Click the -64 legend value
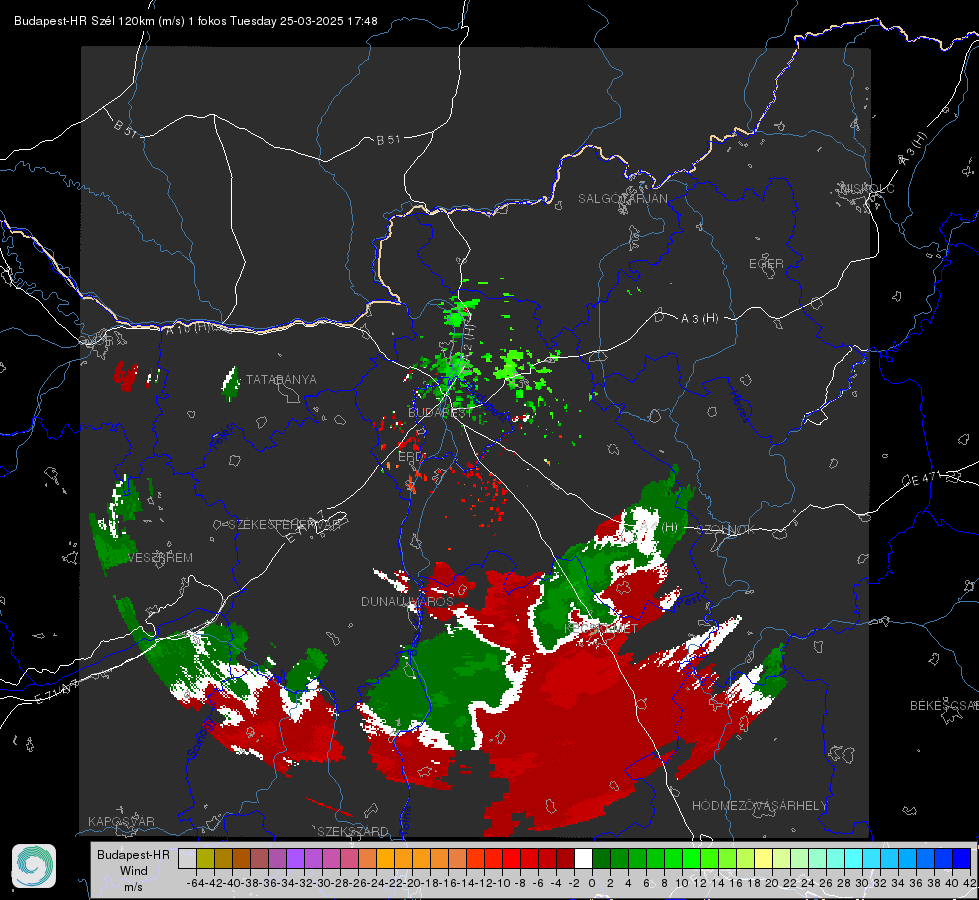Viewport: 979px width, 900px height. 196,883
